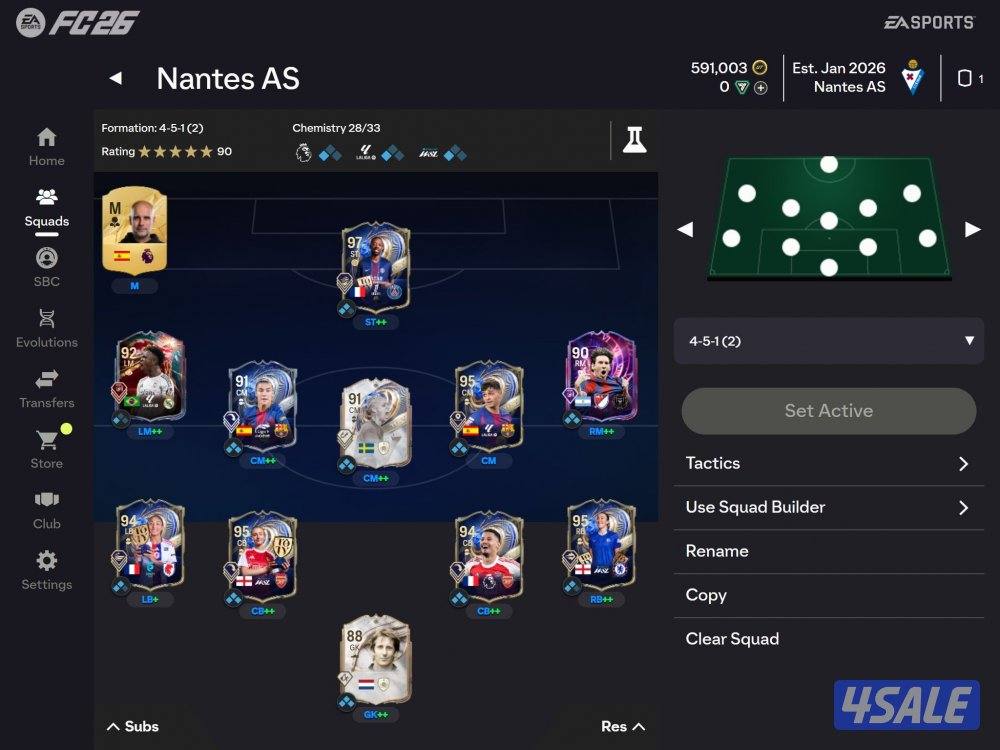Open the Home section in sidebar
This screenshot has width=1000, height=750.
point(47,147)
